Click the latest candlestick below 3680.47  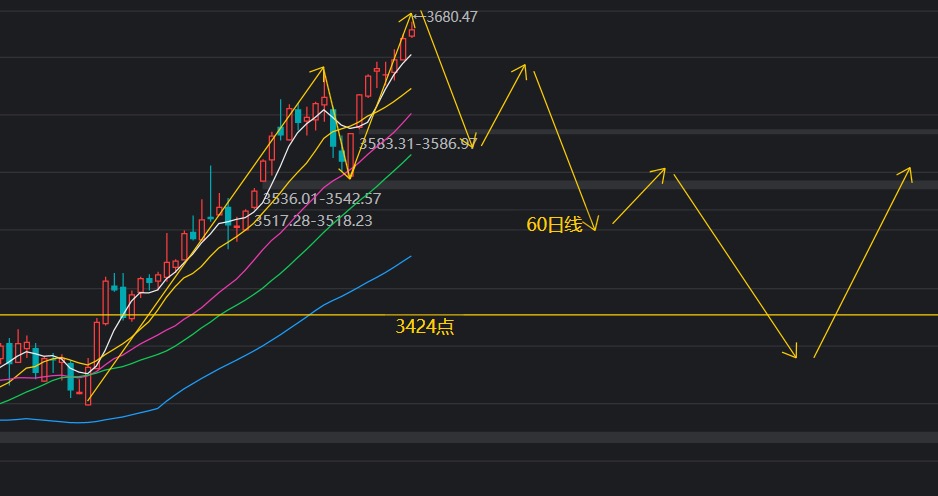412,32
